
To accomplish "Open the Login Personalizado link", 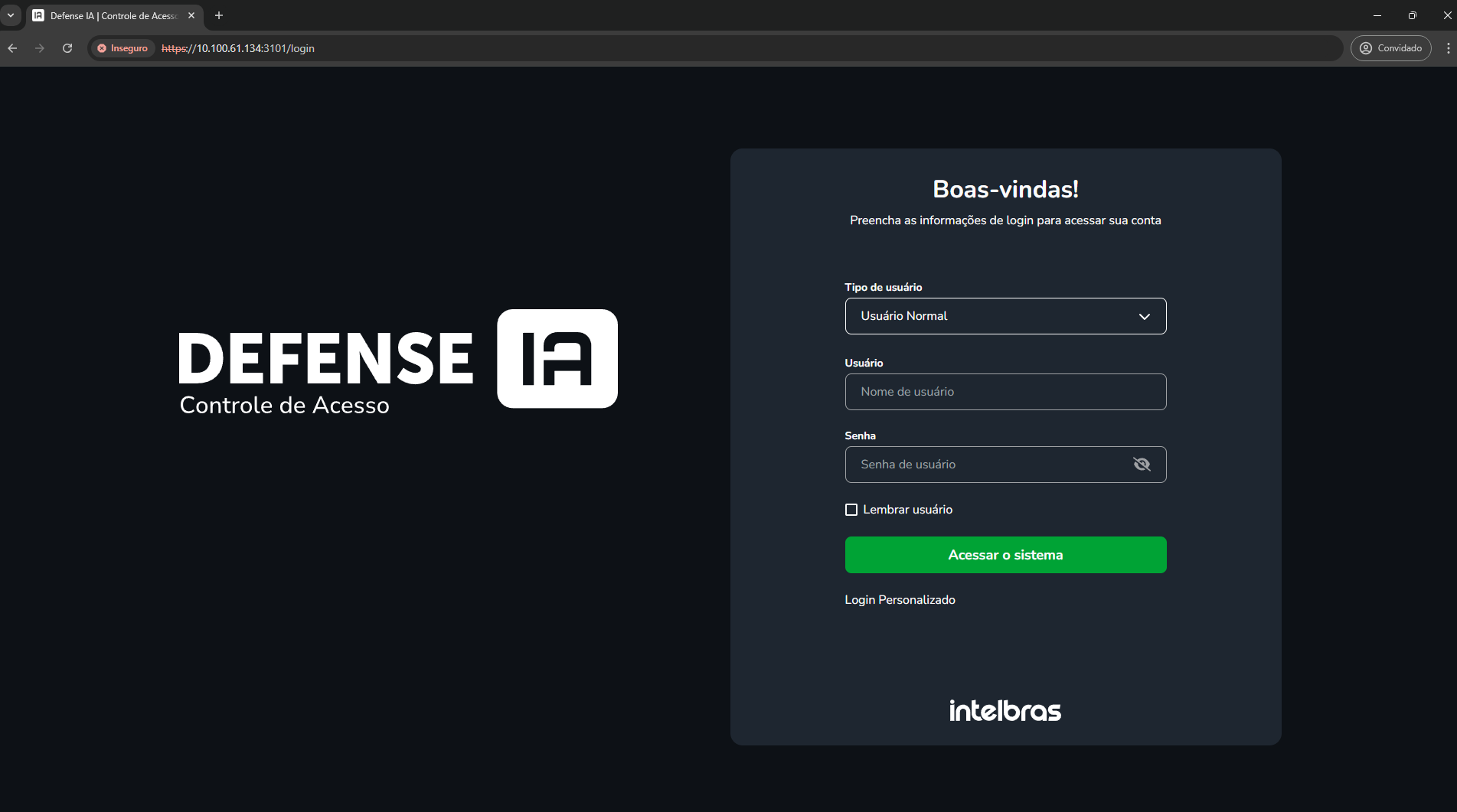I will [900, 600].
